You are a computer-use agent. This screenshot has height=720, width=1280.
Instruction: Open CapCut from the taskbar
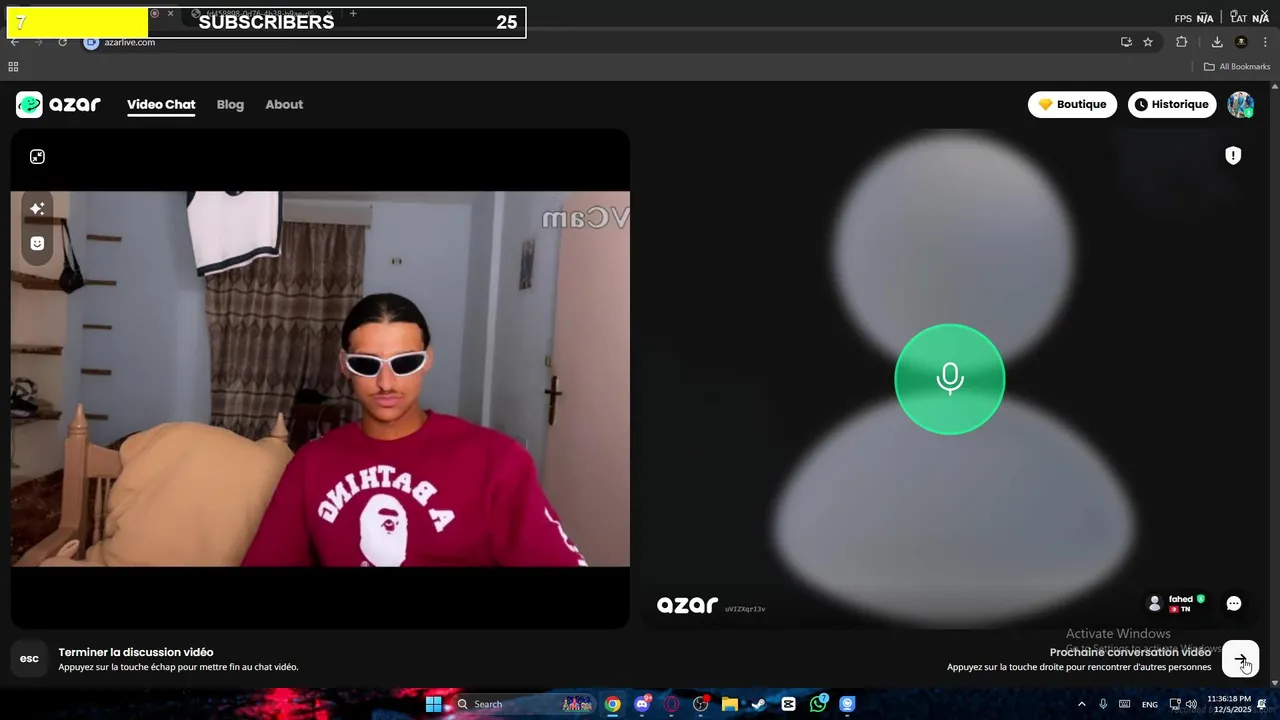point(788,704)
